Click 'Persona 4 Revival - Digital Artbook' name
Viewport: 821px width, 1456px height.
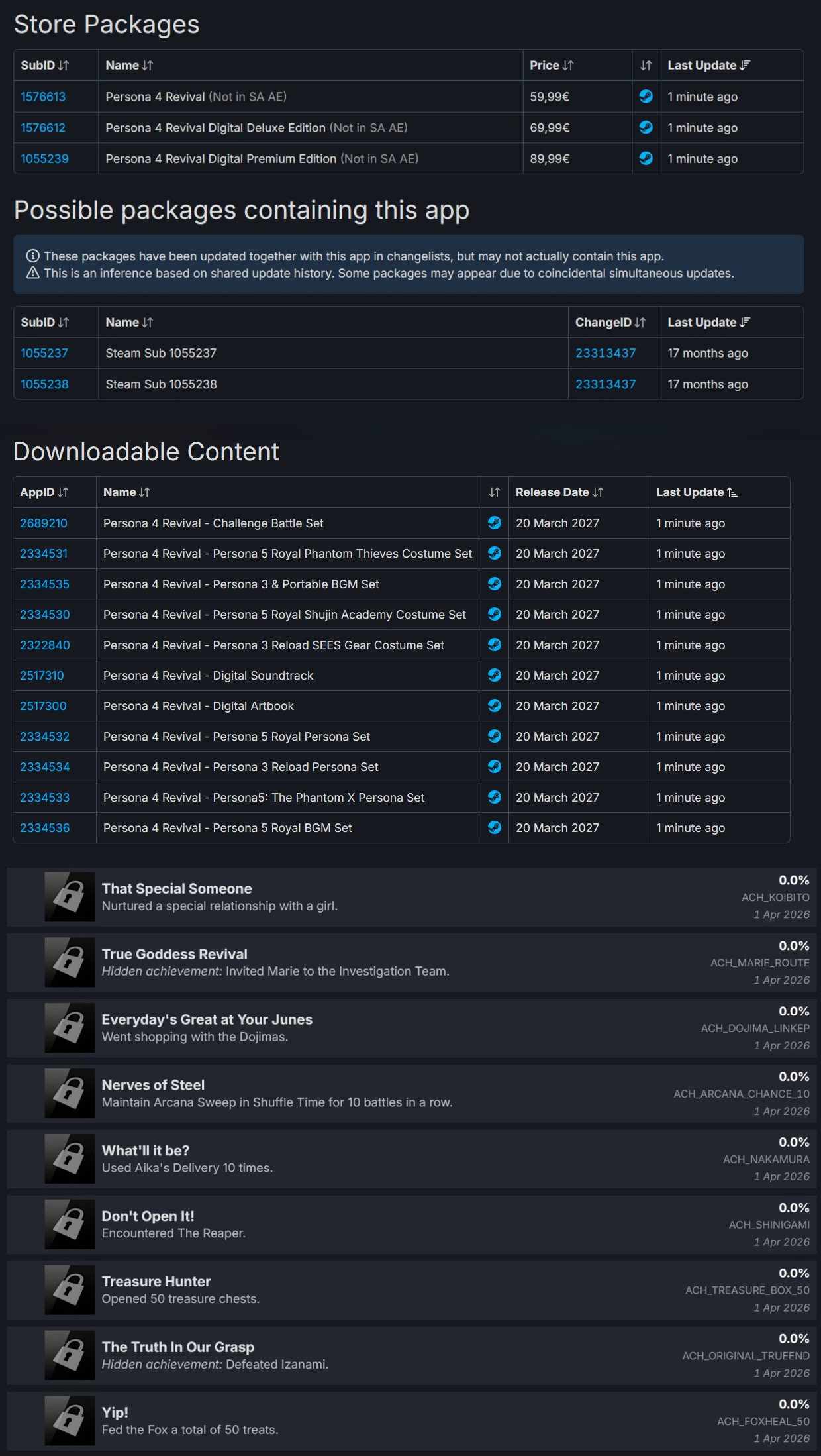tap(198, 705)
